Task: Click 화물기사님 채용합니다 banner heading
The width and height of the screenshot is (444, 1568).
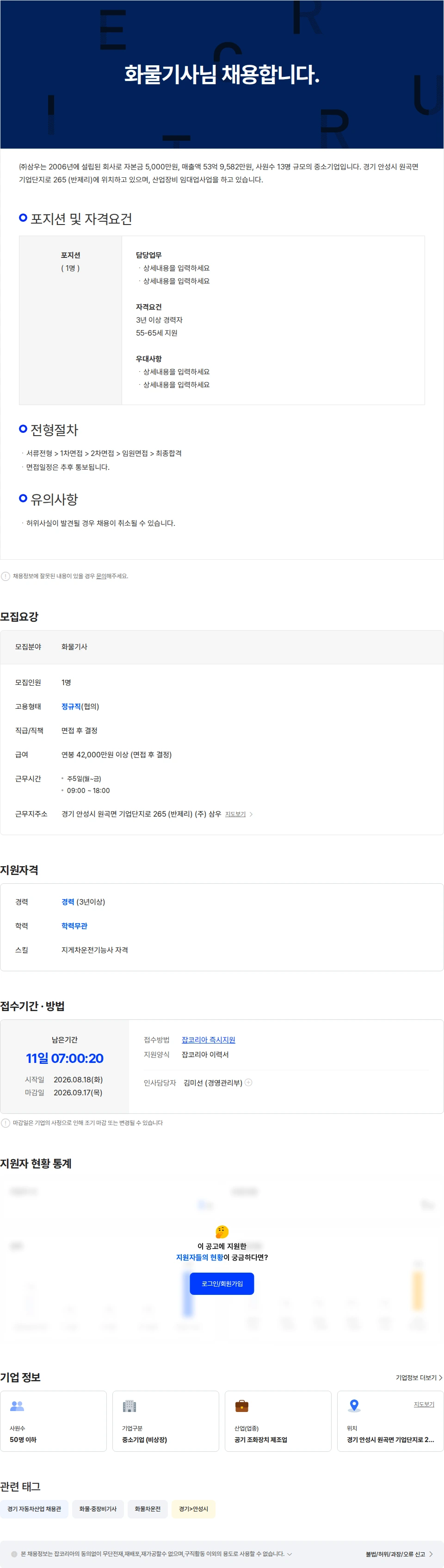Action: tap(222, 74)
